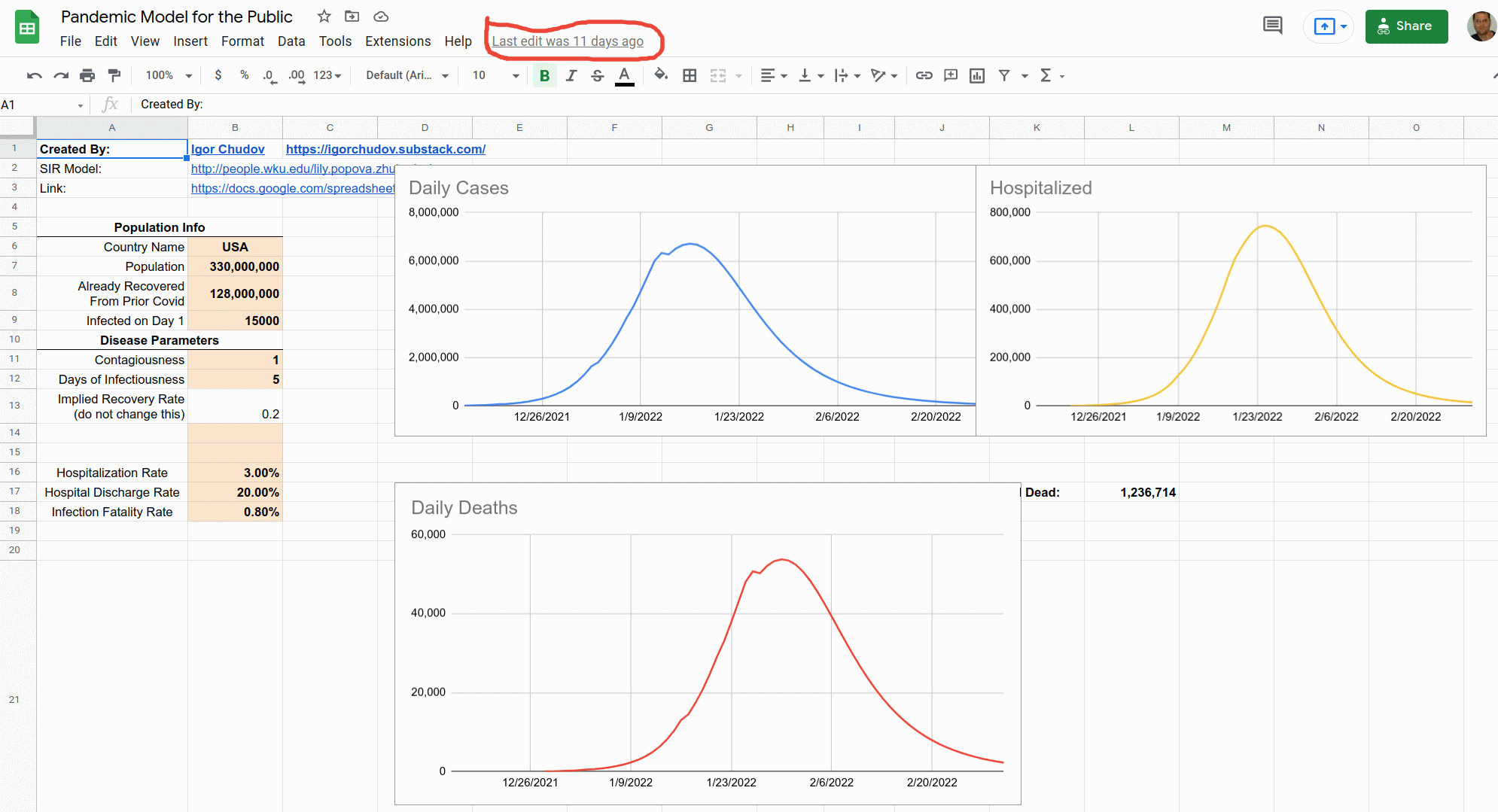Image resolution: width=1498 pixels, height=812 pixels.
Task: Open vertical align dropdown
Action: [811, 75]
